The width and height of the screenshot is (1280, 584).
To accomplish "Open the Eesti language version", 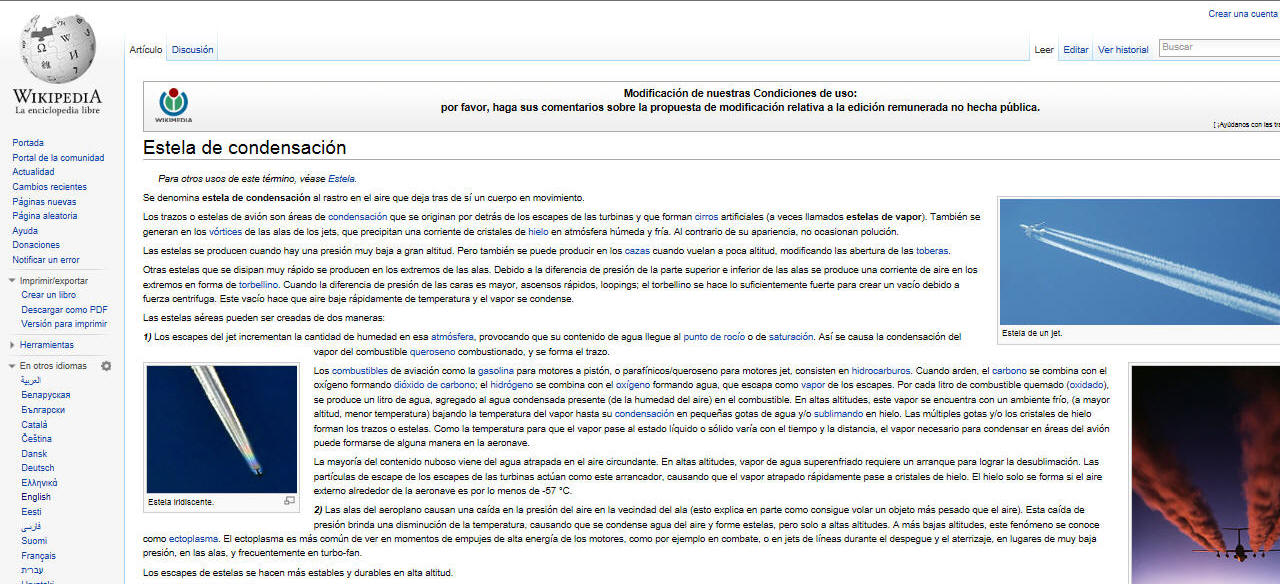I will click(x=31, y=512).
